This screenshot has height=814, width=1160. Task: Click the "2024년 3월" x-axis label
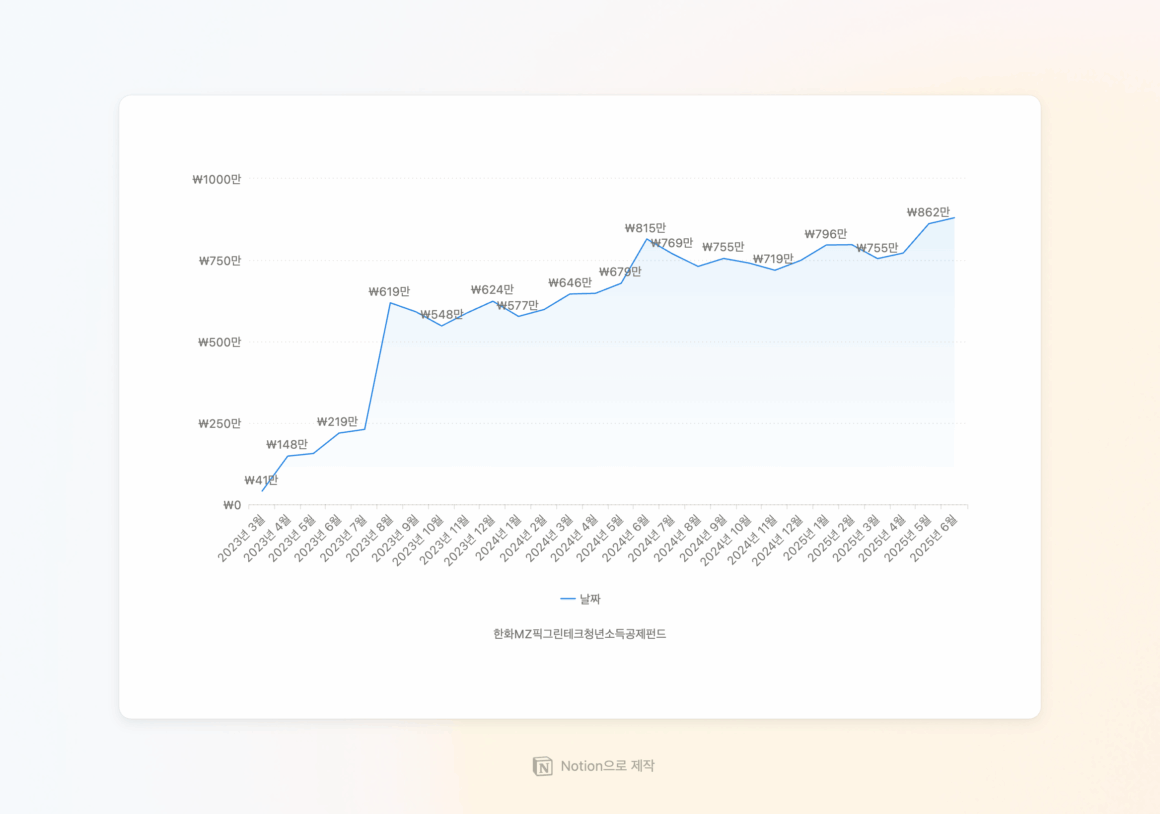click(x=549, y=539)
